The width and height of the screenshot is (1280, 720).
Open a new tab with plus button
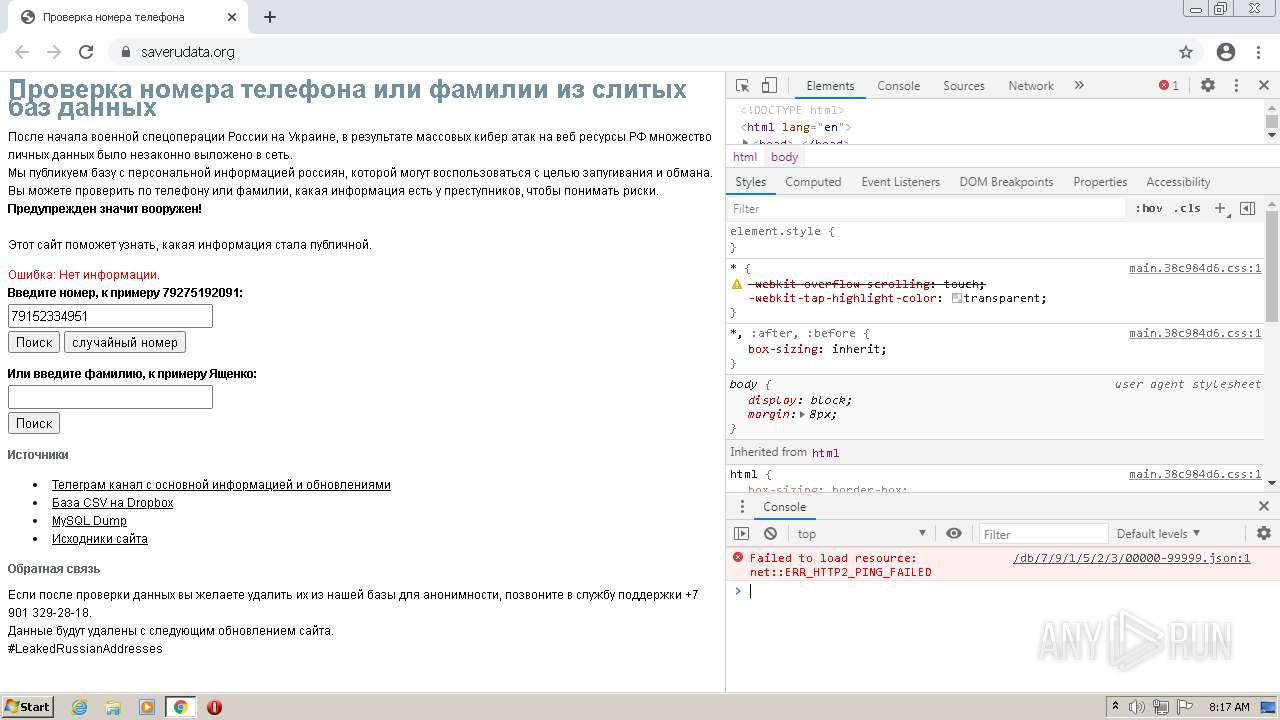click(x=270, y=17)
